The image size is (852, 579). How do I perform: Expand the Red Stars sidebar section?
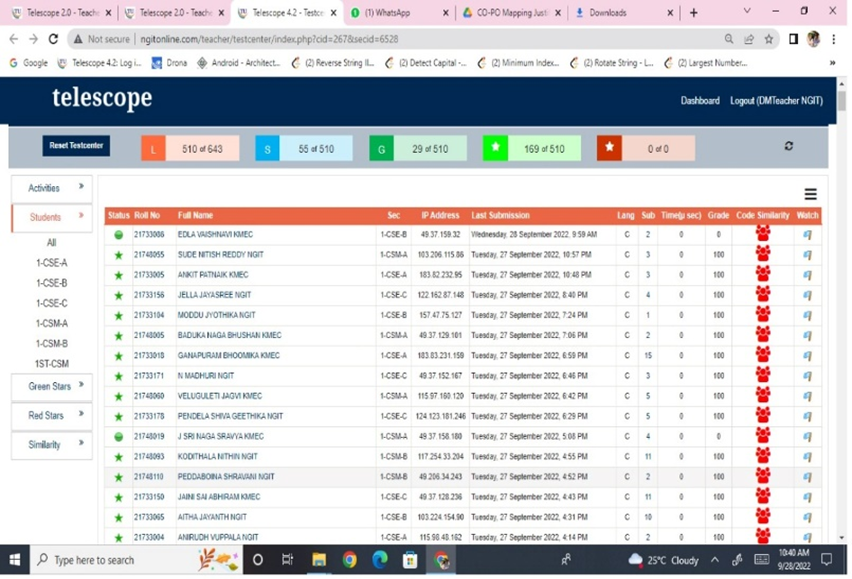51,415
